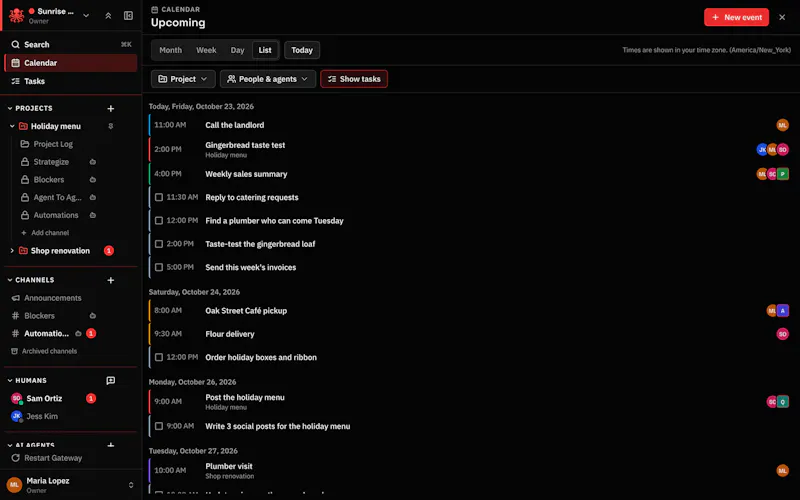Open the Call the landlord event
The height and width of the screenshot is (500, 800).
[x=469, y=125]
